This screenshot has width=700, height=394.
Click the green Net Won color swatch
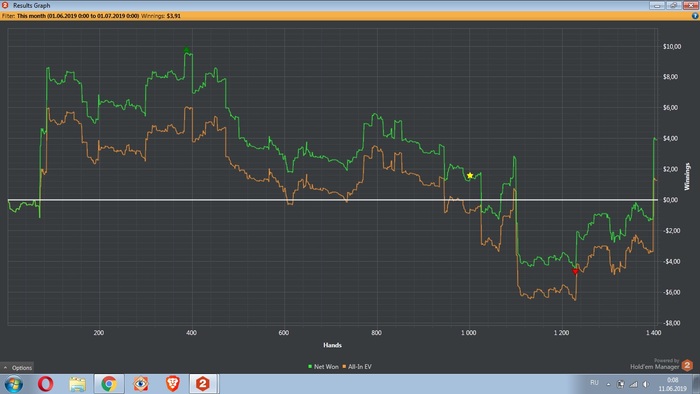[310, 367]
